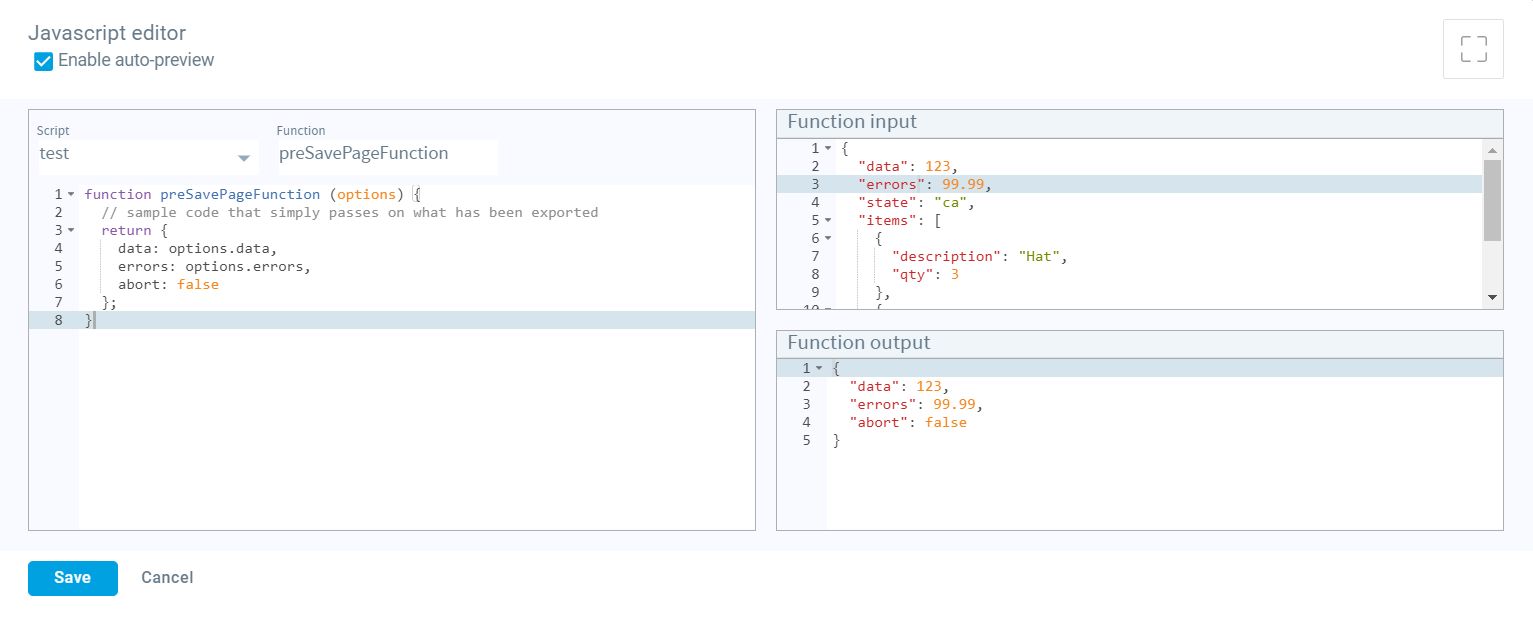Click "abort: false" in the script
Screen dimensions: 1533x624
click(168, 284)
